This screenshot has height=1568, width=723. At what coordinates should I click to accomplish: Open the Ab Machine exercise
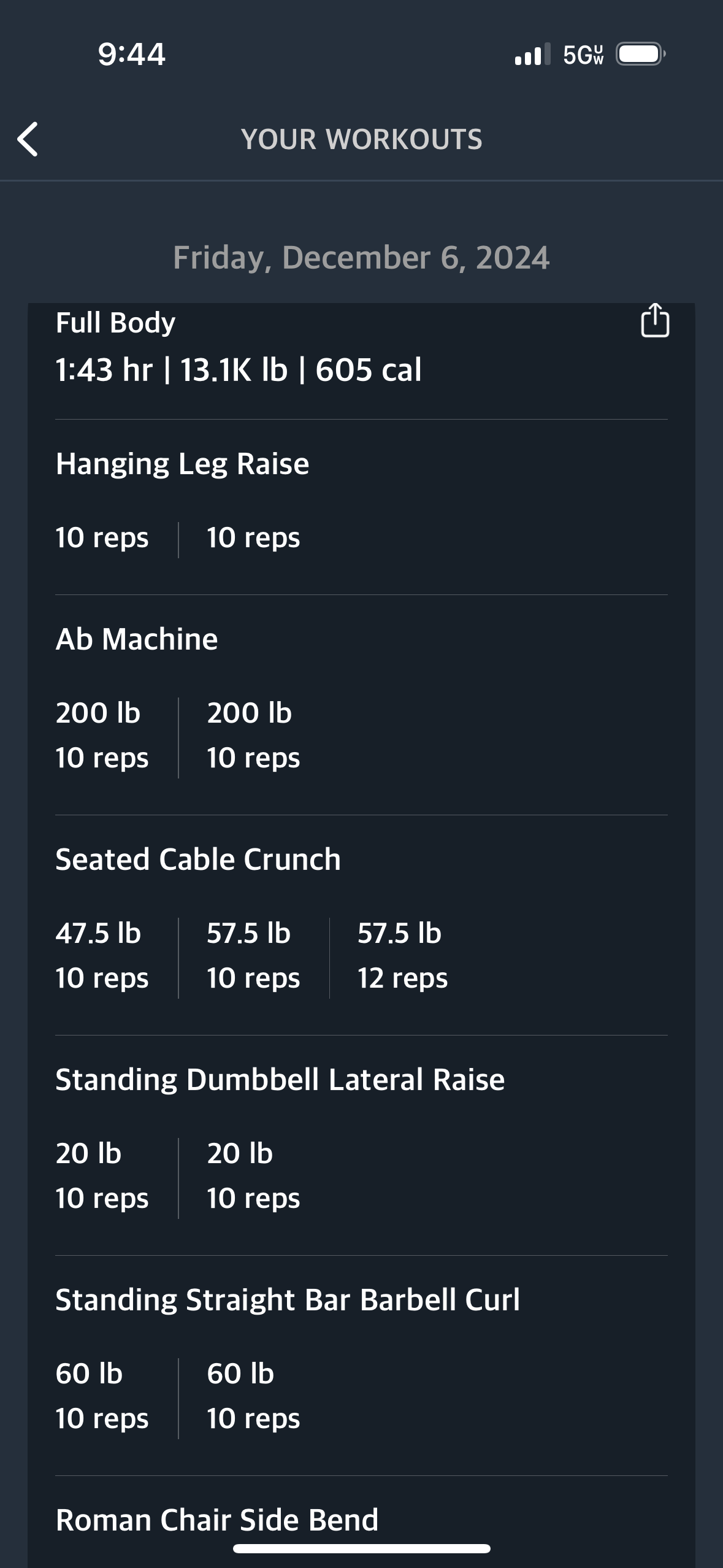pos(137,639)
